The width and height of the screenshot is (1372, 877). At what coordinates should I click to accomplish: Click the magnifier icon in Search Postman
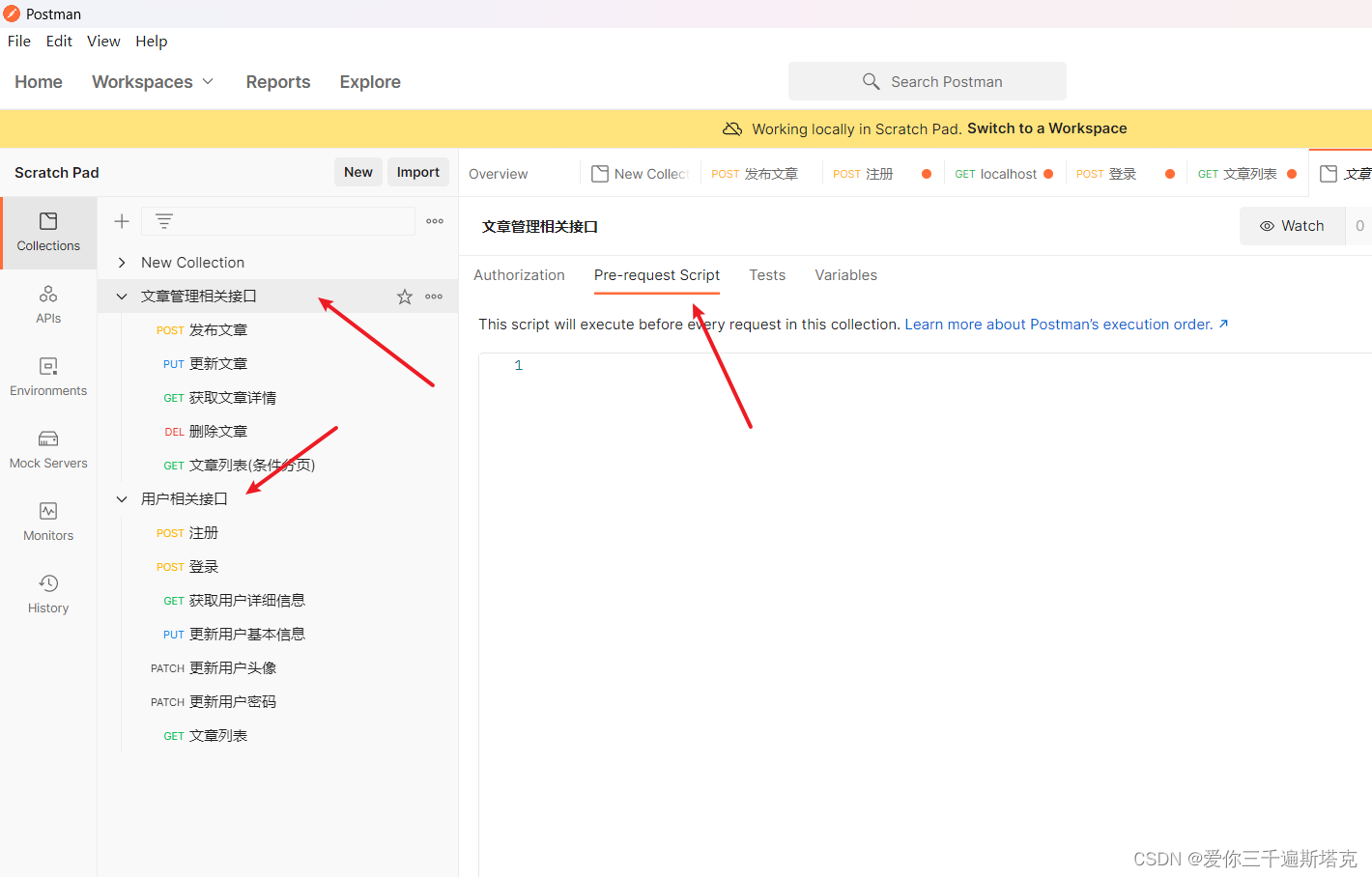[871, 81]
